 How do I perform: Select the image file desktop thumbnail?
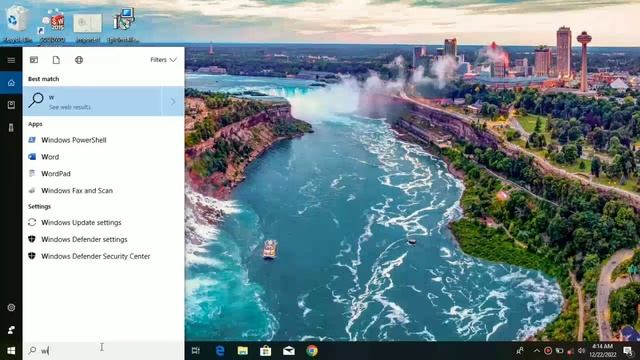tap(87, 27)
